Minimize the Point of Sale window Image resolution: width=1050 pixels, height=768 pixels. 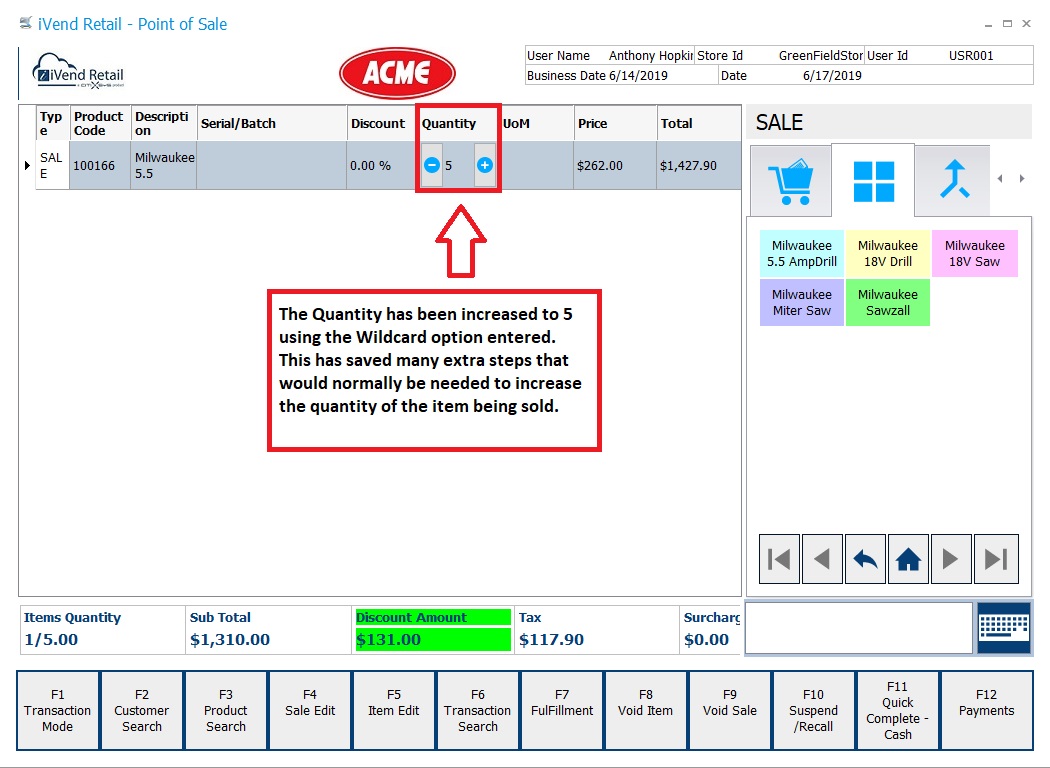(x=988, y=24)
